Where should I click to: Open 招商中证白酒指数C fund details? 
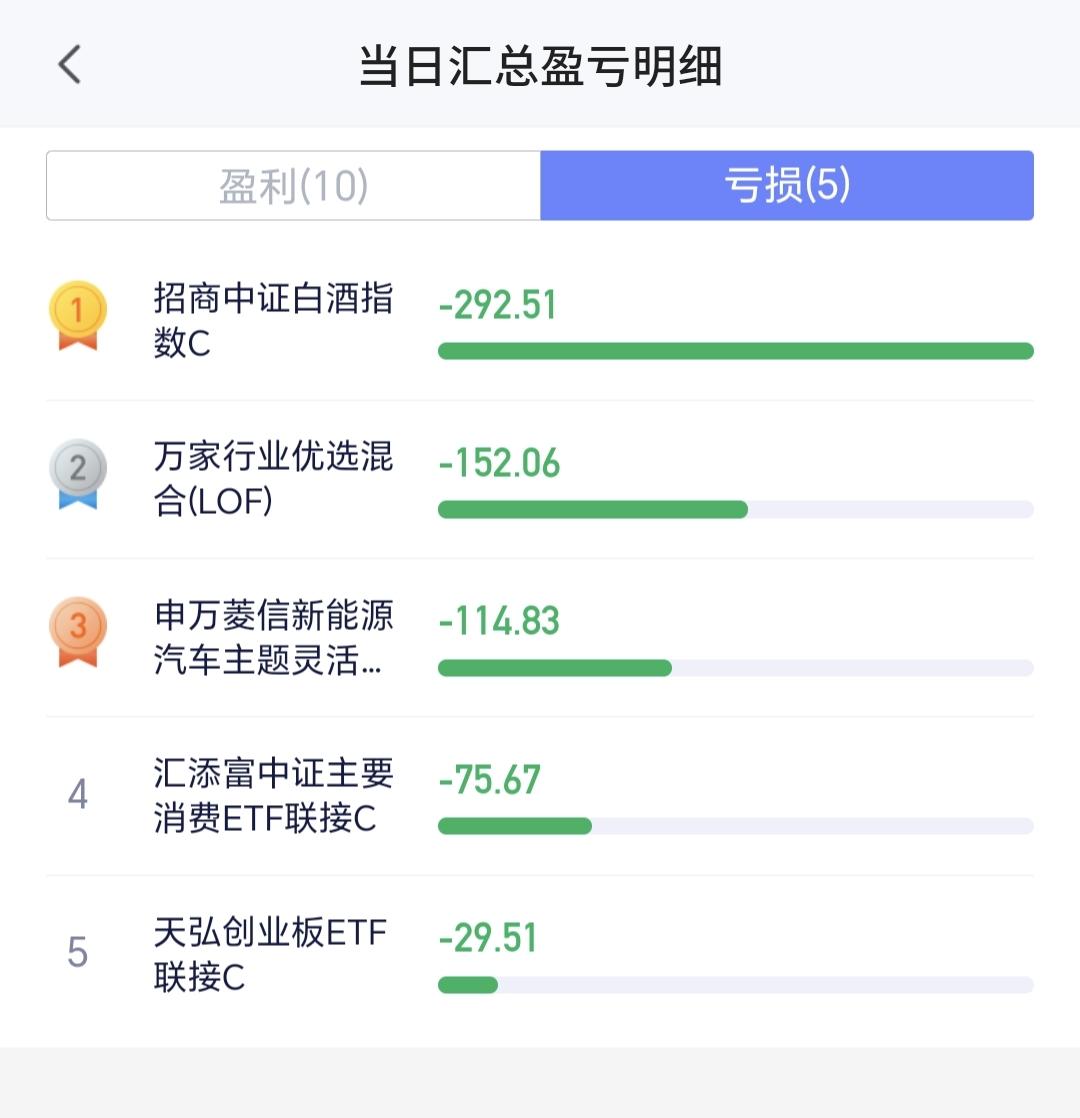tap(273, 320)
